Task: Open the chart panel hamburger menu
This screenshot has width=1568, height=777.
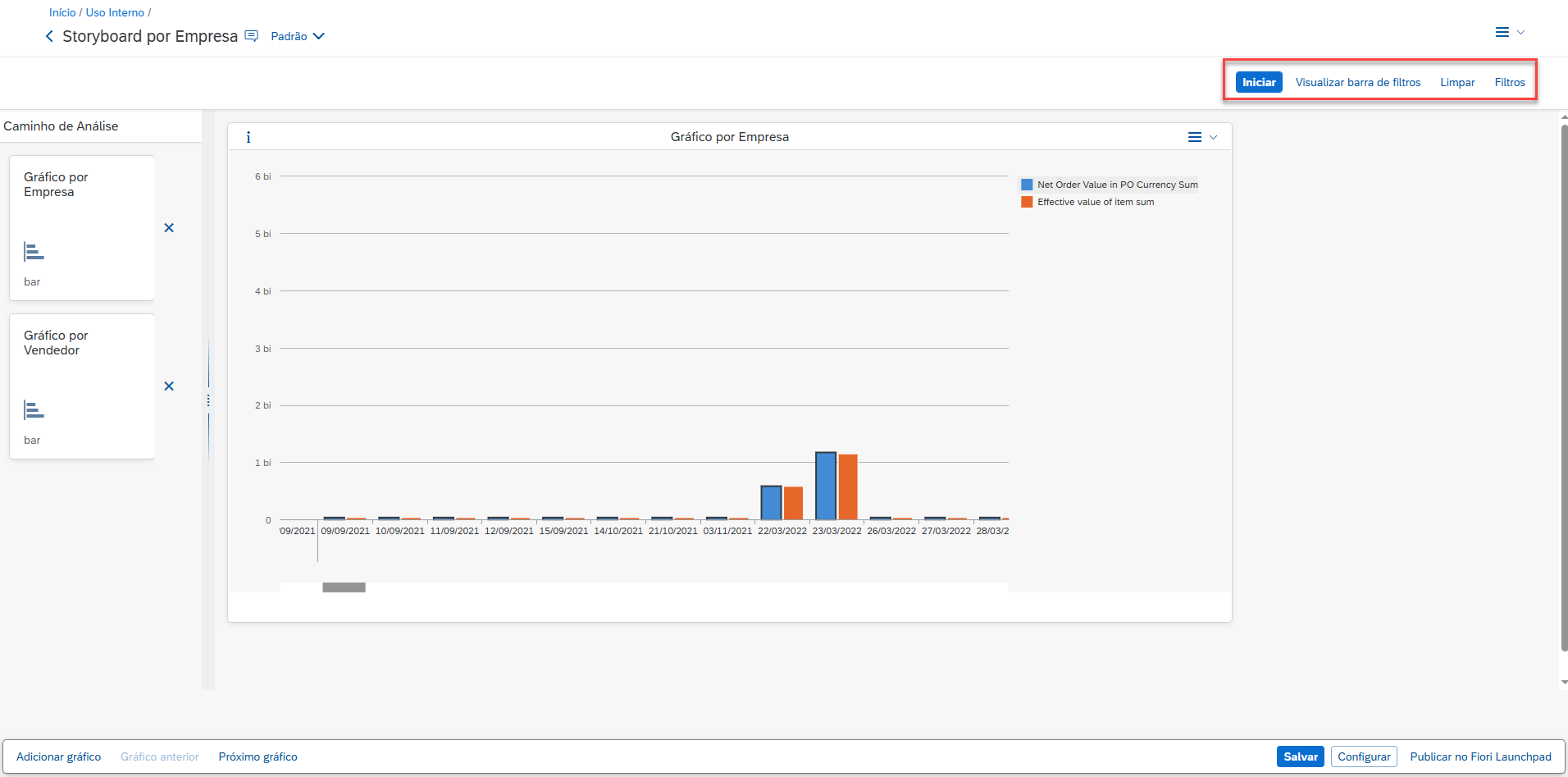Action: 1201,137
